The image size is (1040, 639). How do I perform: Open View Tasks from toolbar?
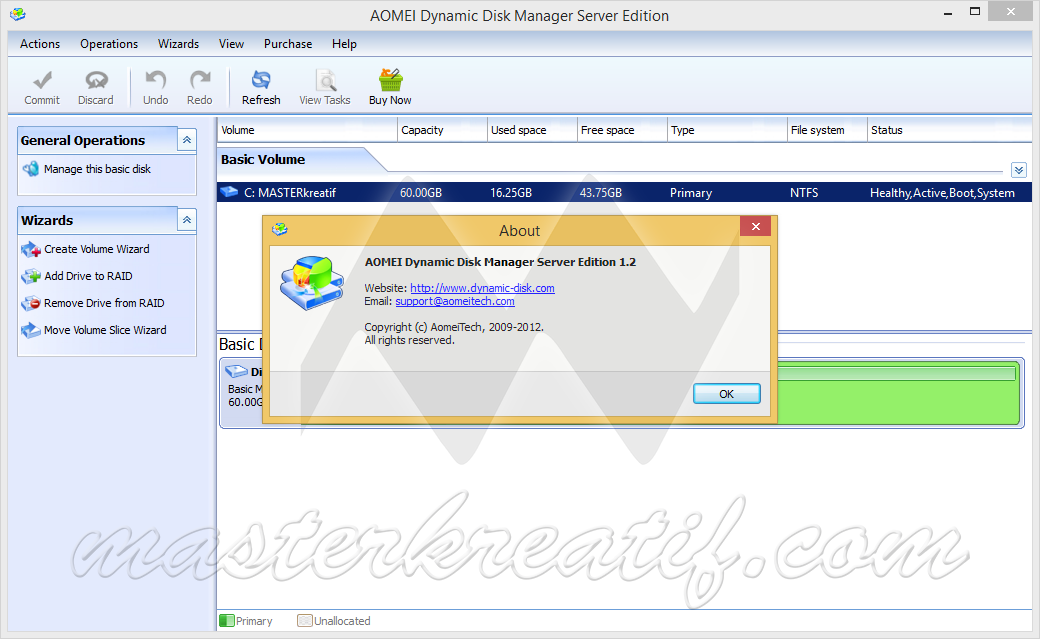point(324,88)
